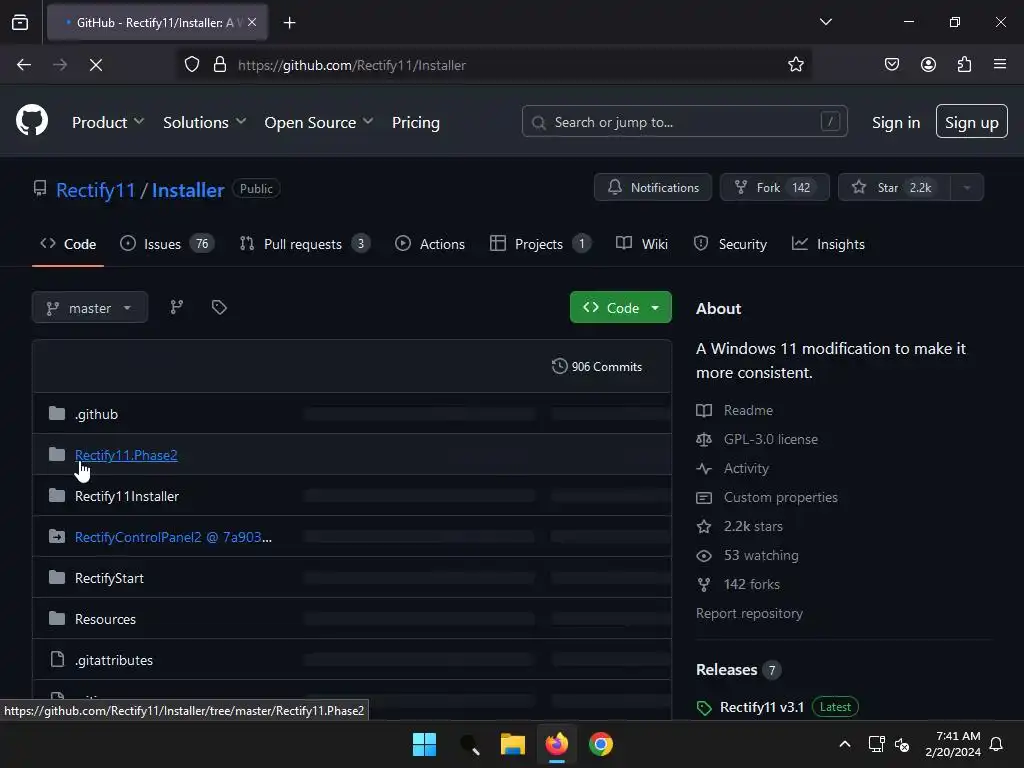Focus the Search or jump to field
This screenshot has width=1024, height=768.
tap(684, 121)
